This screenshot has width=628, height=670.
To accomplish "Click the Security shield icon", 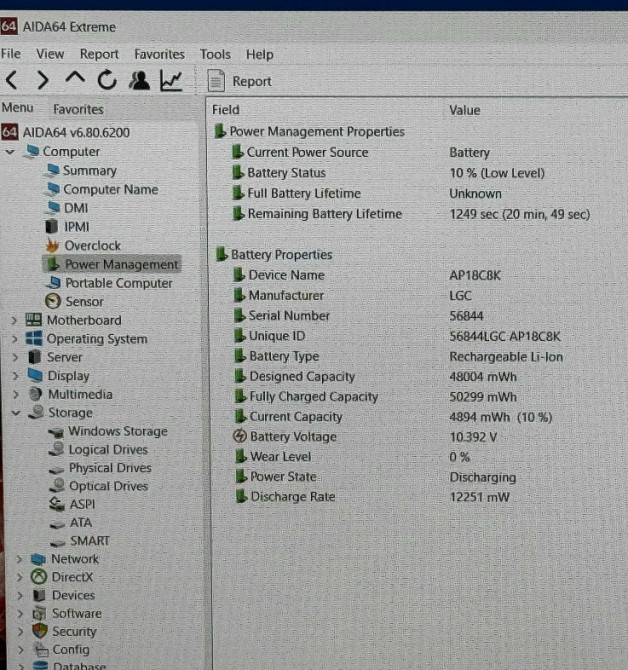I will [40, 631].
